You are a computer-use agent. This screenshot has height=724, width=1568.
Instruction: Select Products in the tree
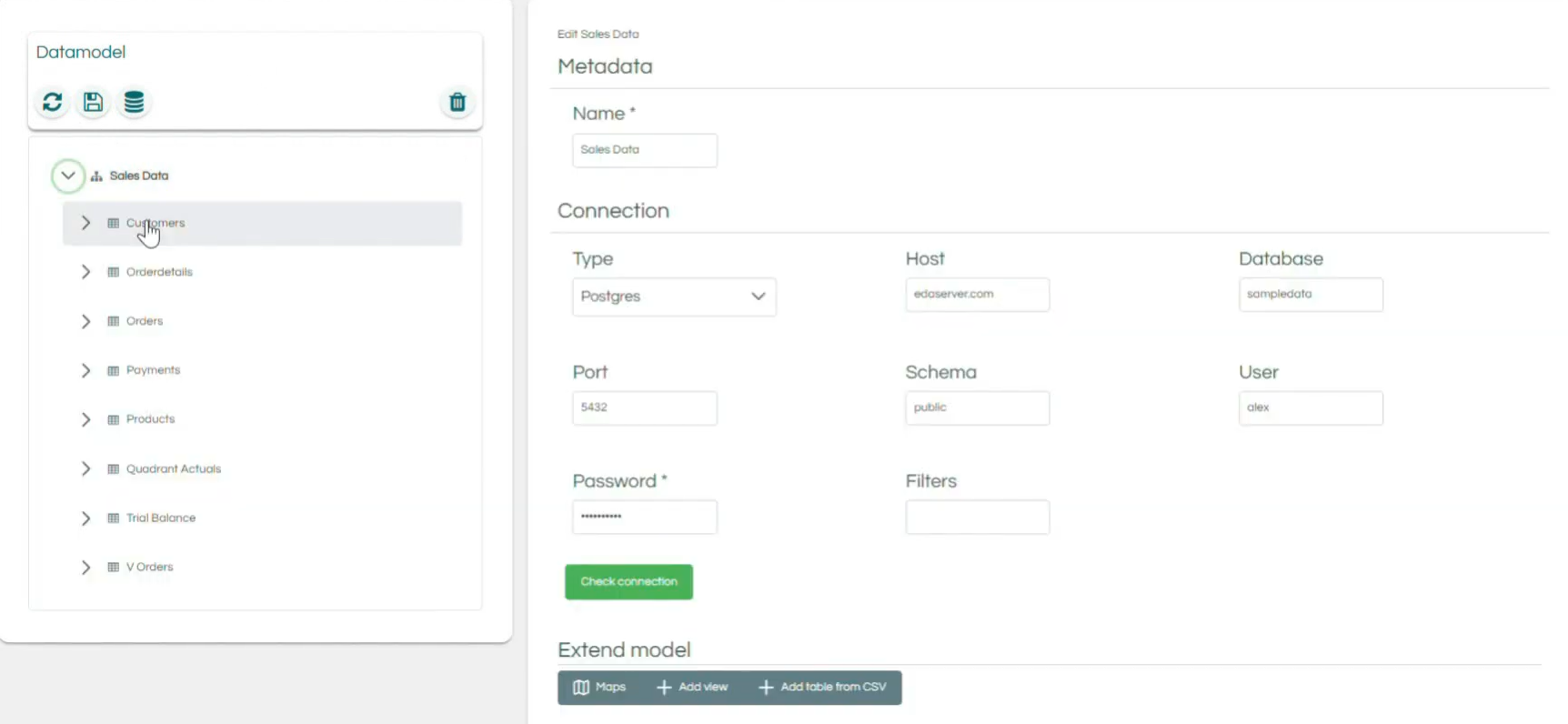click(x=150, y=419)
